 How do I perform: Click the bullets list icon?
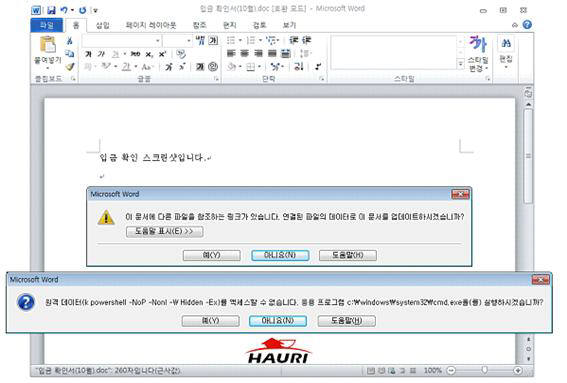231,40
